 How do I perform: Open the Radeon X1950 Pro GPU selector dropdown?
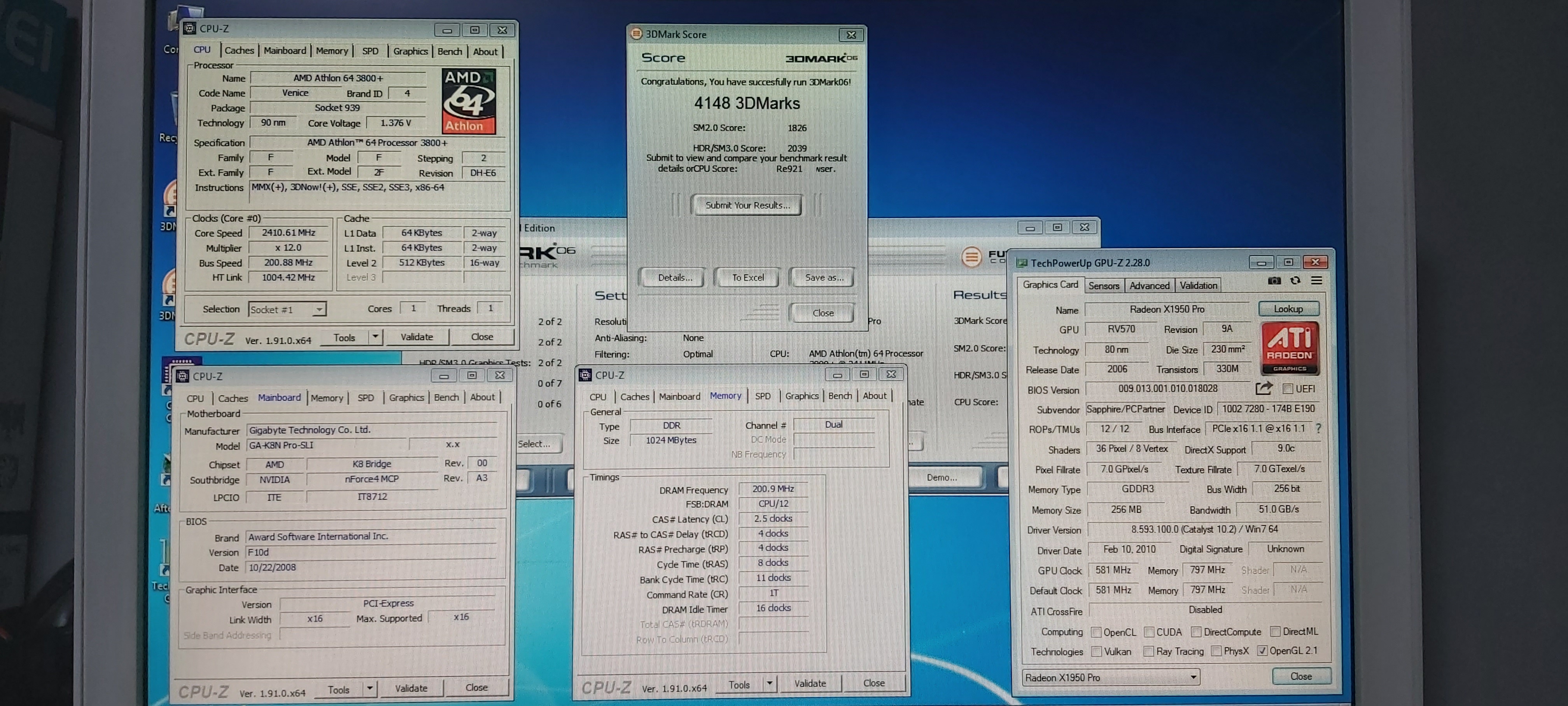pos(1111,677)
